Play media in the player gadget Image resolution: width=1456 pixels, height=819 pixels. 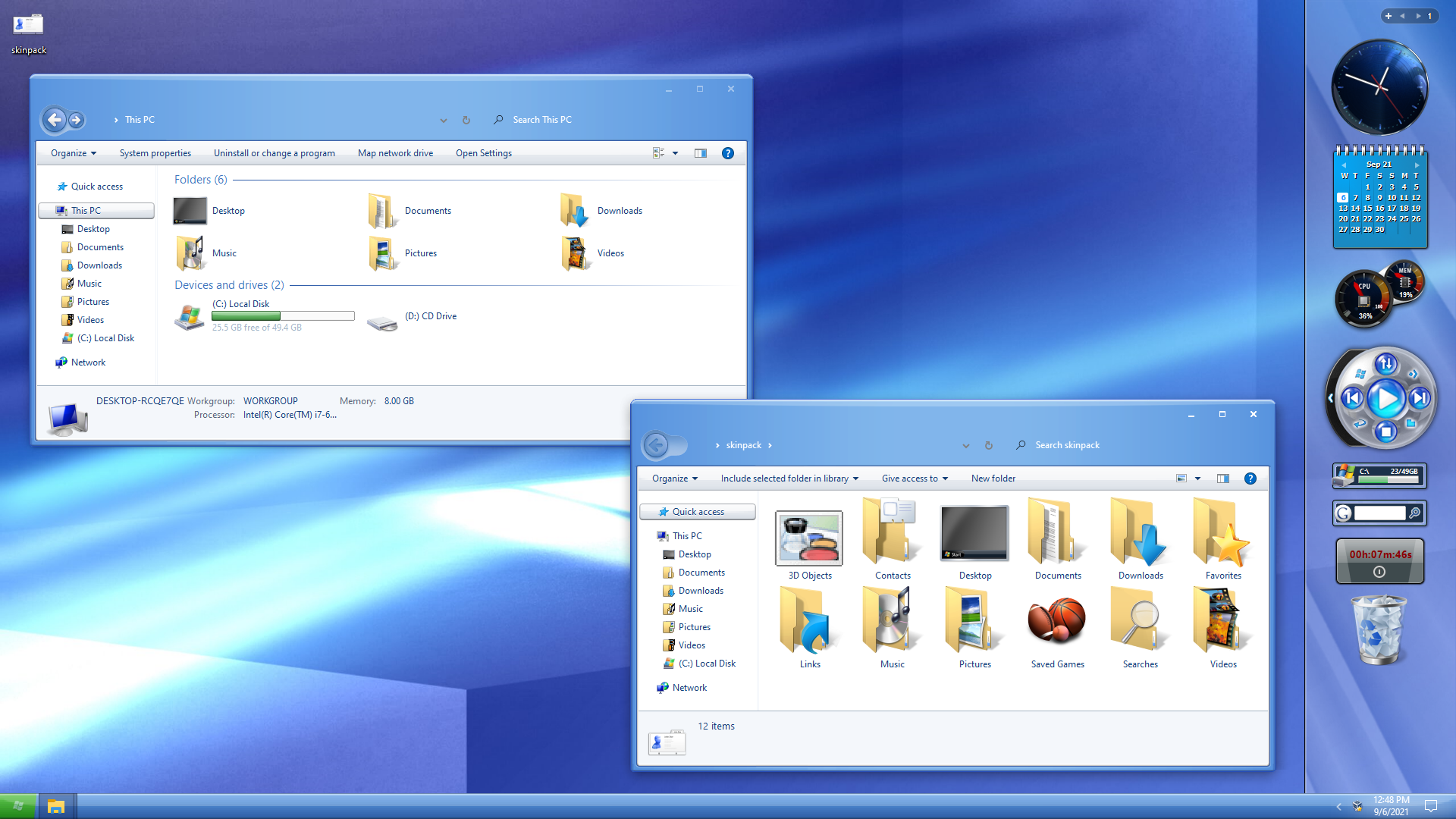point(1386,398)
